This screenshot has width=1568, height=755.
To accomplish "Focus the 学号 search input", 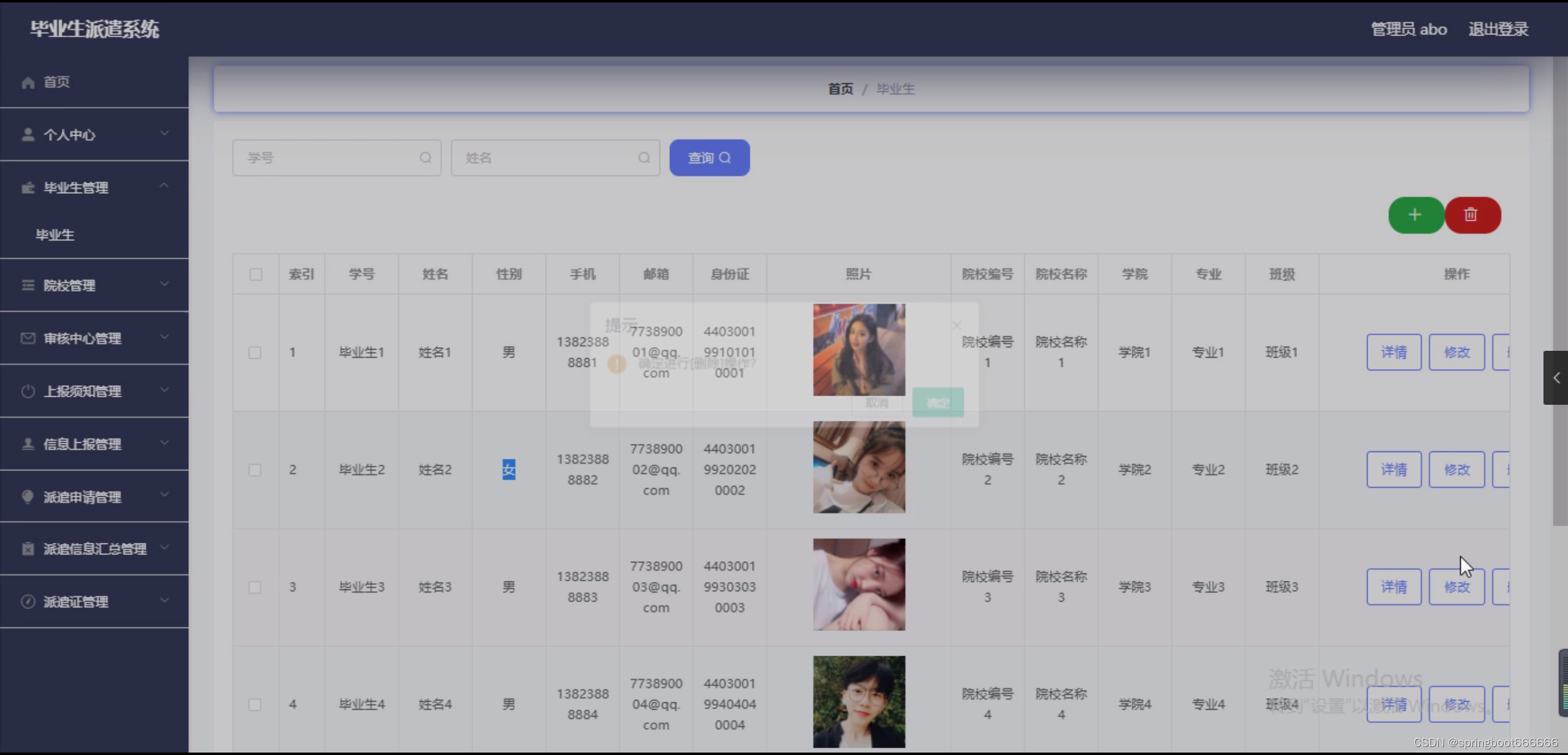I will (x=337, y=158).
